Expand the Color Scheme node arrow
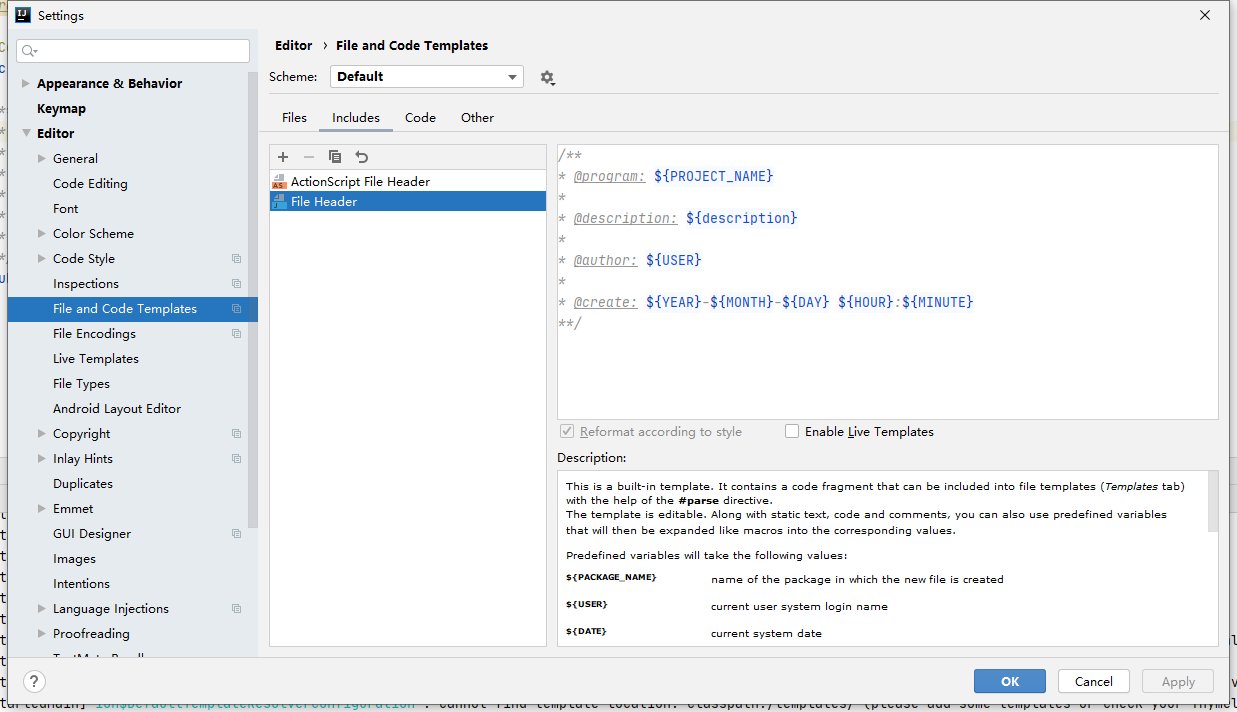 (42, 234)
